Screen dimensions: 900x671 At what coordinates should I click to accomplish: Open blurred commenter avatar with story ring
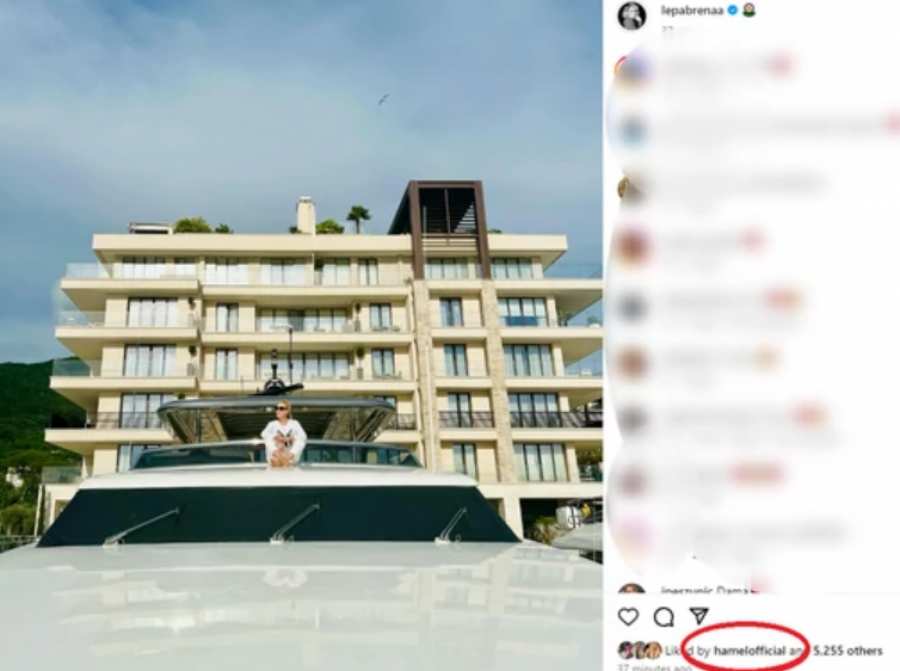pyautogui.click(x=631, y=70)
